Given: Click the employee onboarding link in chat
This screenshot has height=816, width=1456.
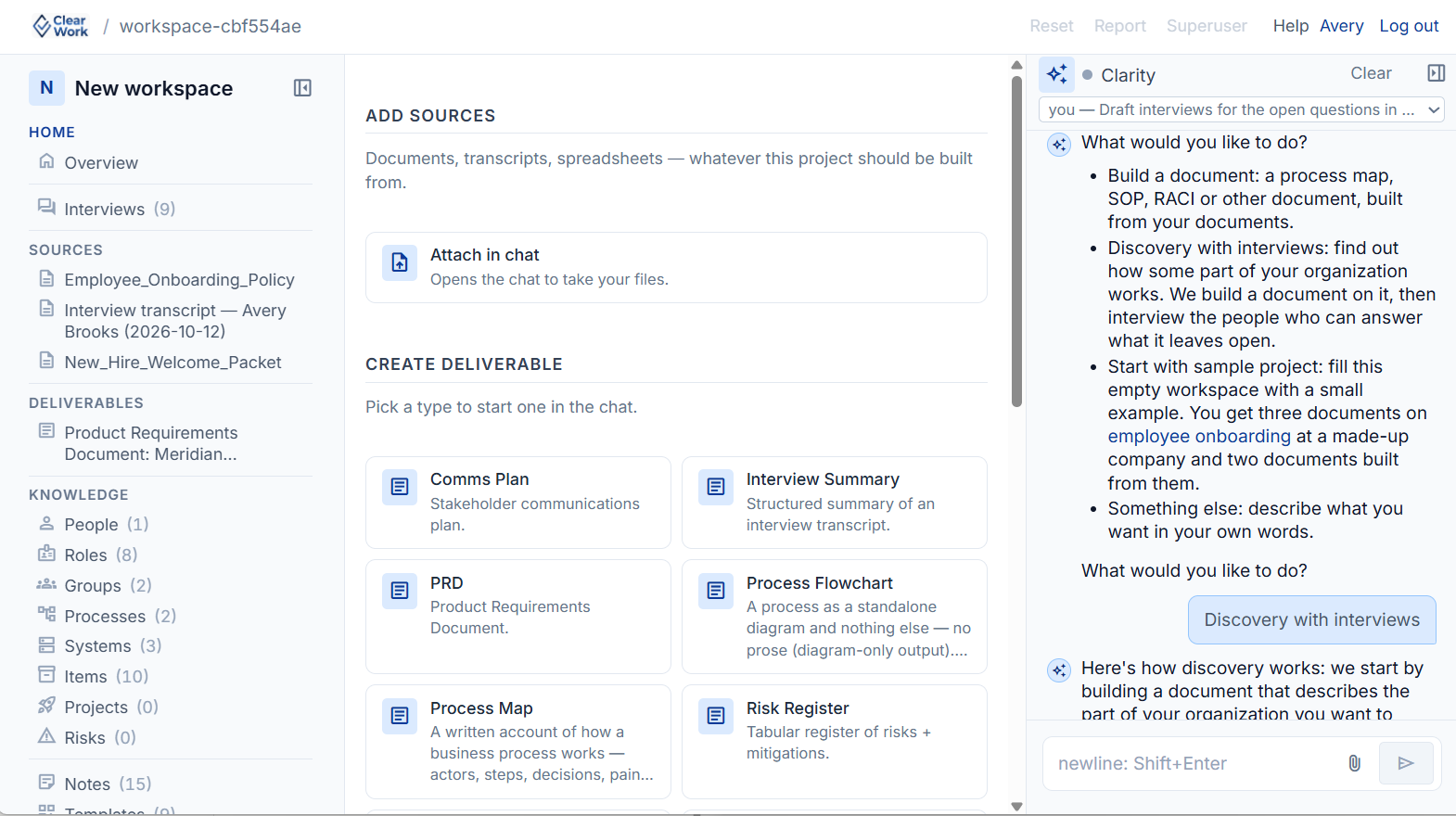Looking at the screenshot, I should click(x=1199, y=436).
